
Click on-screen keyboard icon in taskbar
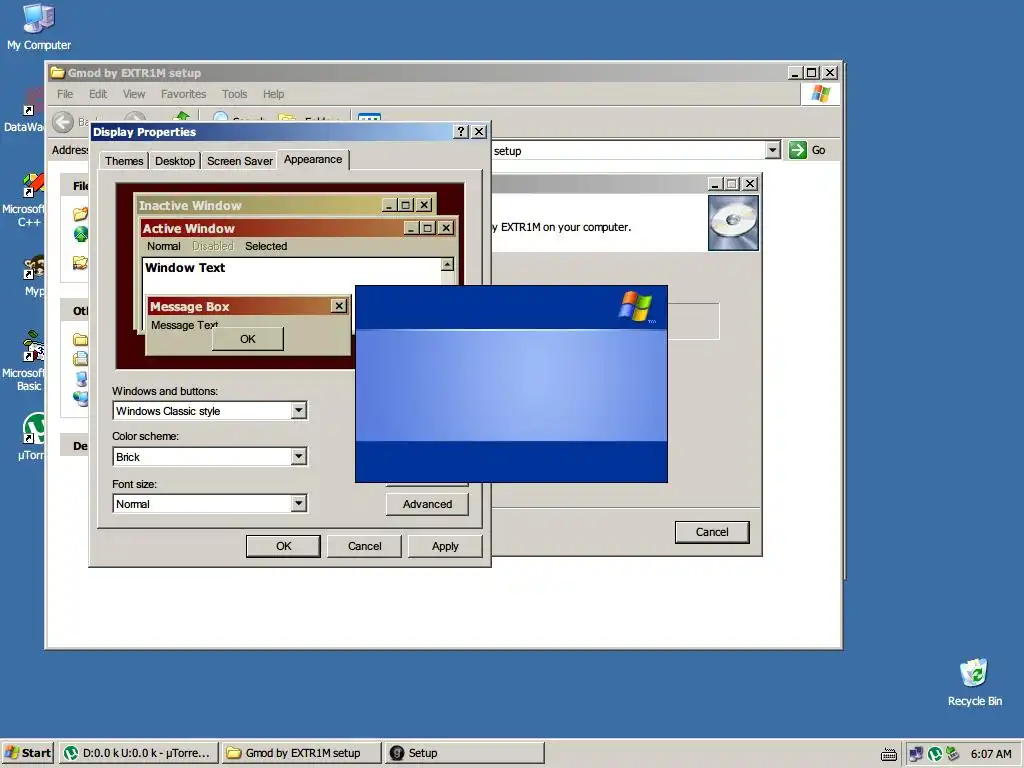889,754
